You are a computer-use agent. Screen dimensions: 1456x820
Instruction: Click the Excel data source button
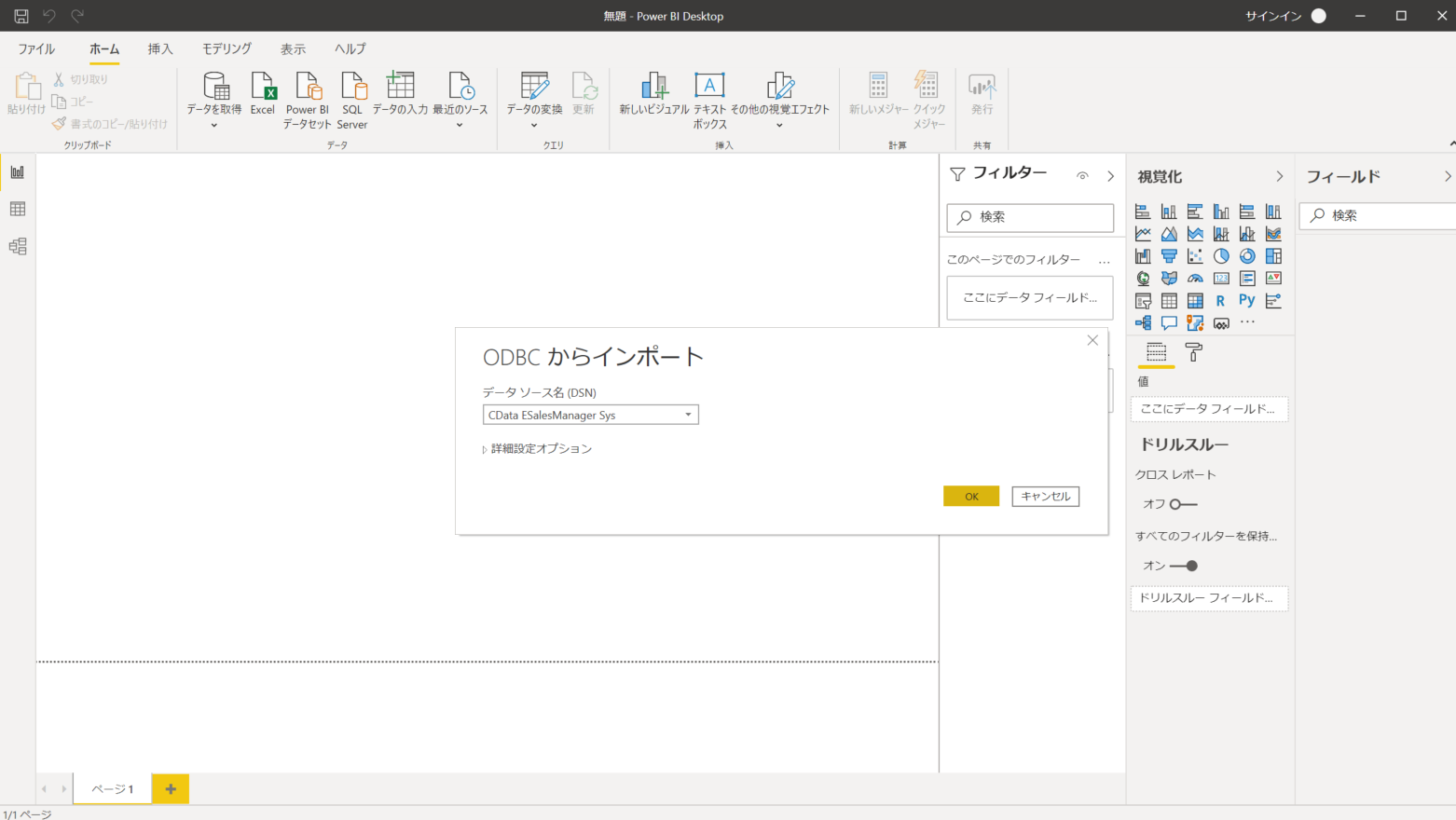pyautogui.click(x=263, y=93)
